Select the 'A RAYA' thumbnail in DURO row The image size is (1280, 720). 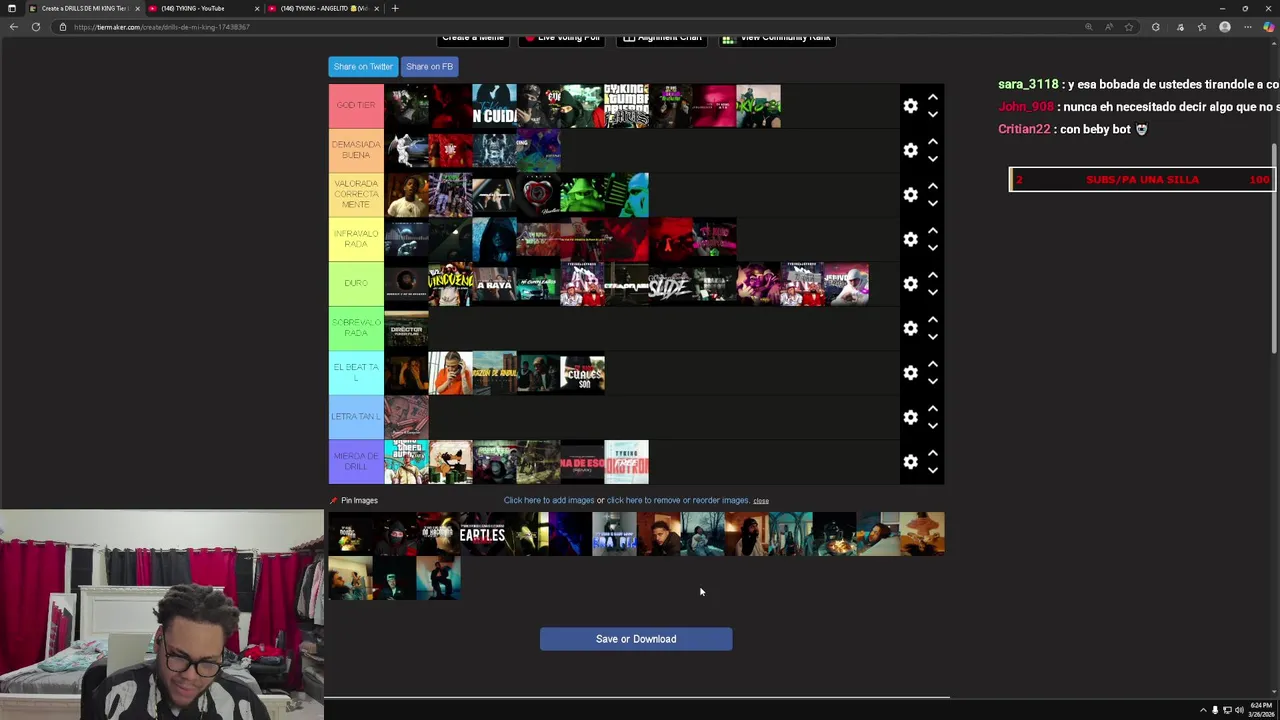pos(494,284)
